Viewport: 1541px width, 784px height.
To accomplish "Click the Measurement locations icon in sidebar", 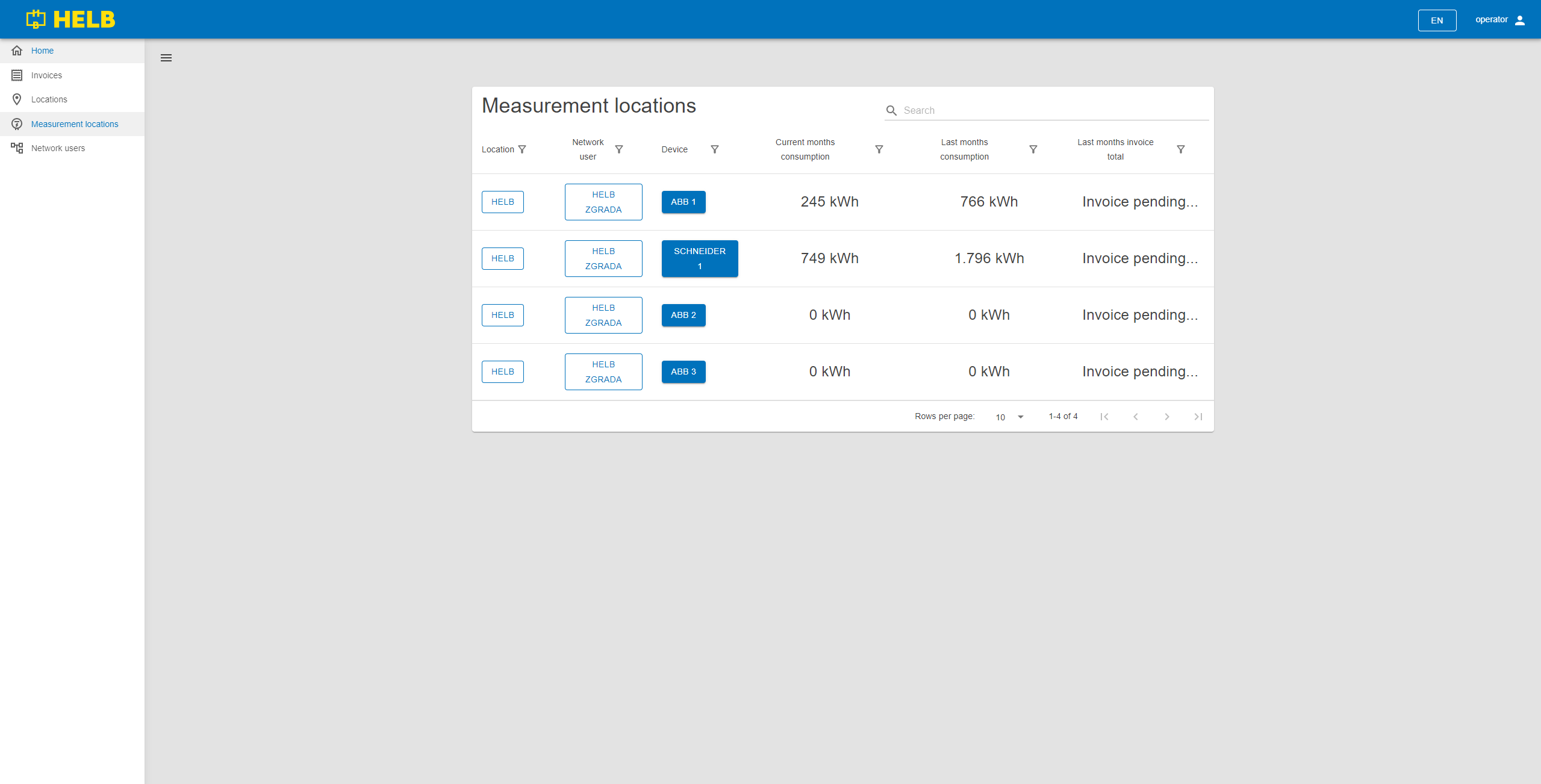I will click(x=17, y=124).
